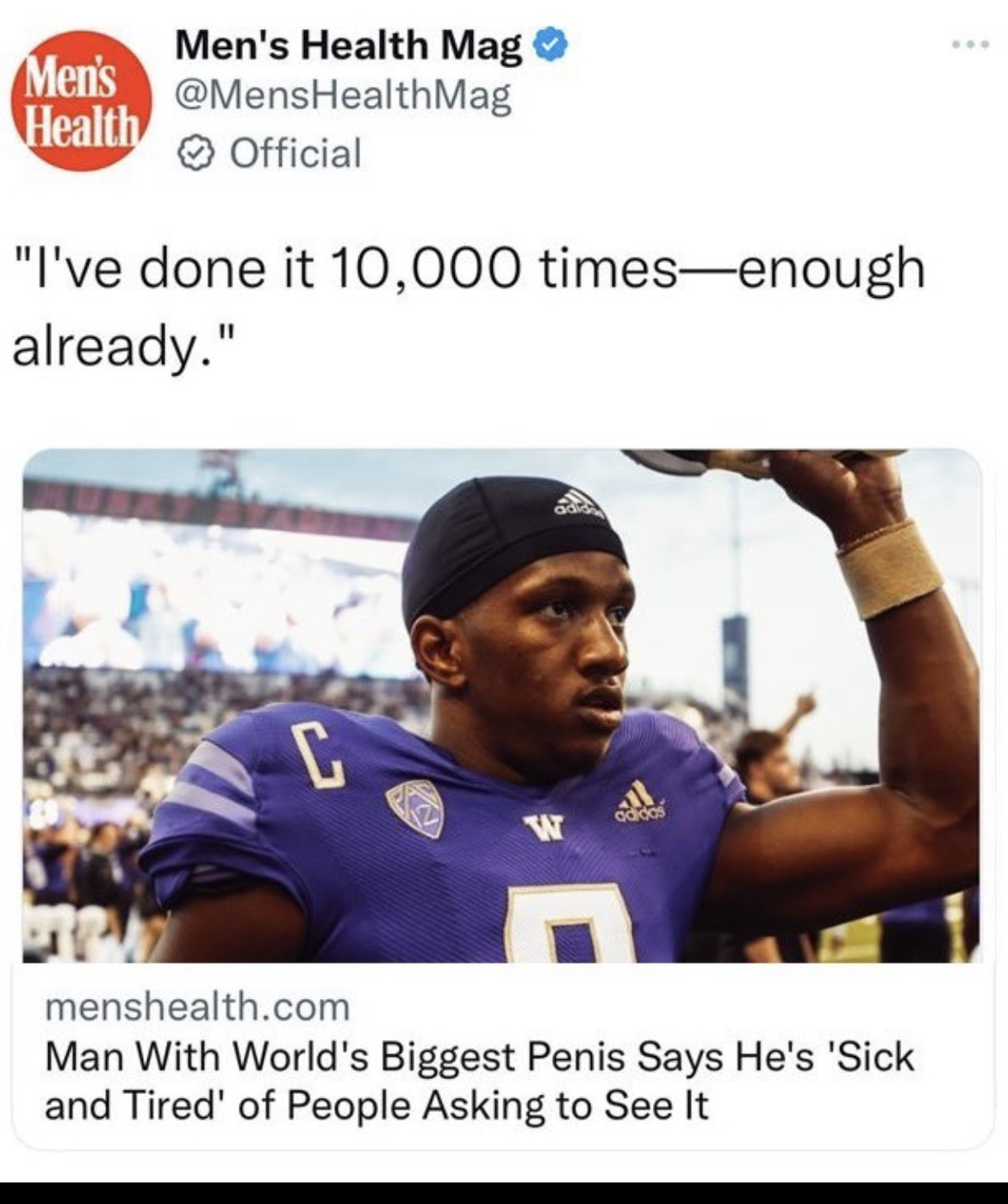Click the link card footer area
The width and height of the screenshot is (1008, 1204).
point(501,1057)
